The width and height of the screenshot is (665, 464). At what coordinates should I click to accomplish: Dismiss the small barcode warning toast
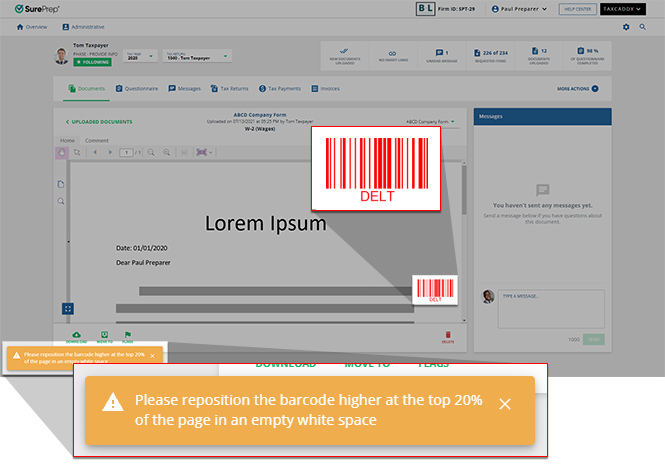click(x=153, y=356)
